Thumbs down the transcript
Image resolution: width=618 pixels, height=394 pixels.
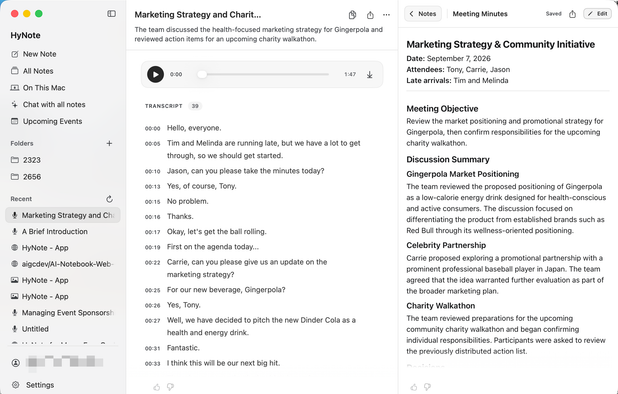pyautogui.click(x=170, y=387)
